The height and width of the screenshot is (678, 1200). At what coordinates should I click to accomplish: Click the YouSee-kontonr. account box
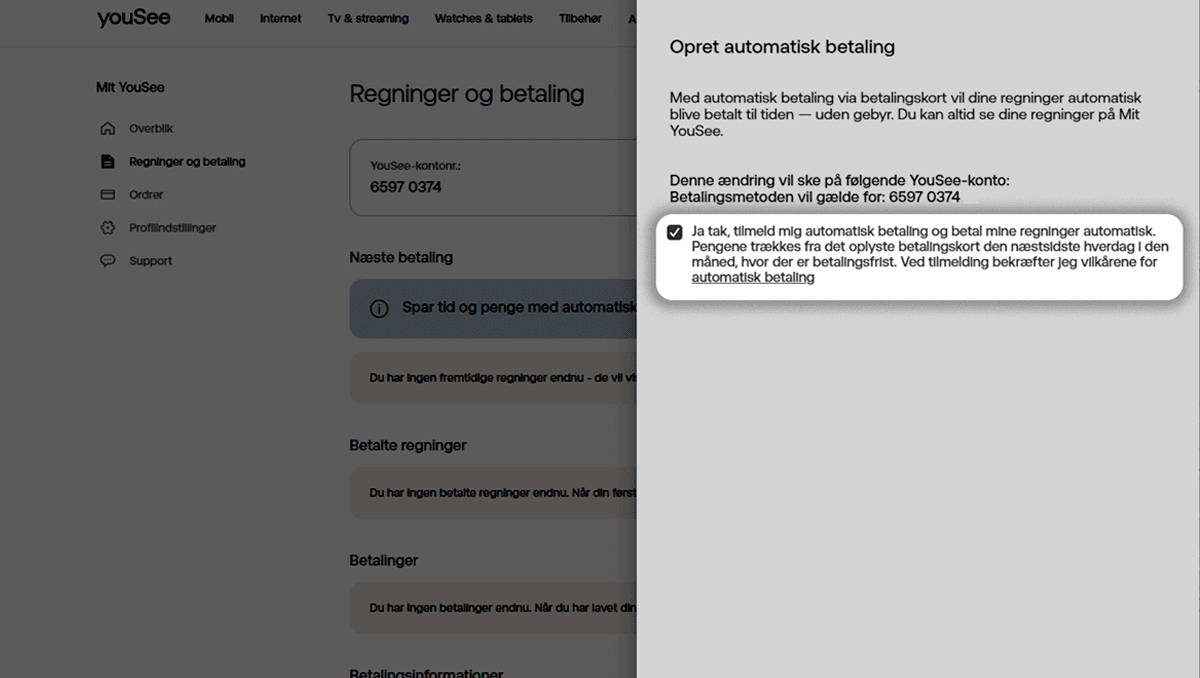tap(492, 177)
